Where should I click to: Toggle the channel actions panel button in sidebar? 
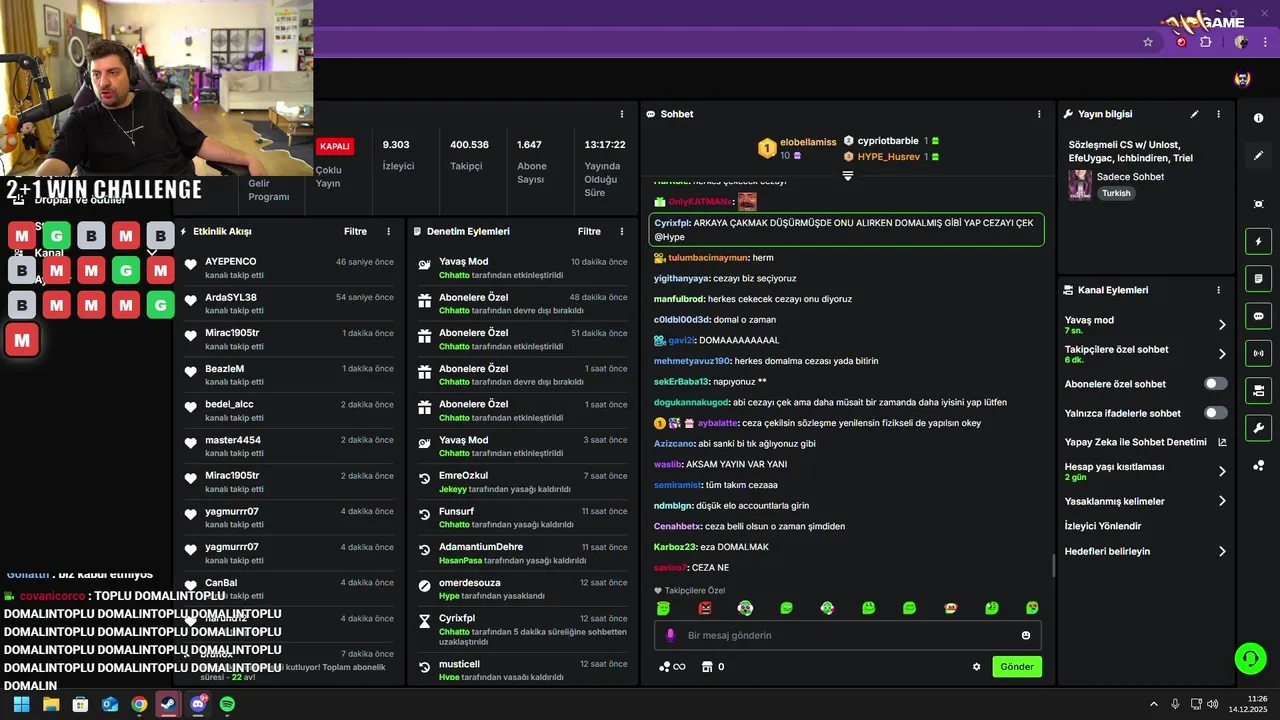tap(1258, 390)
